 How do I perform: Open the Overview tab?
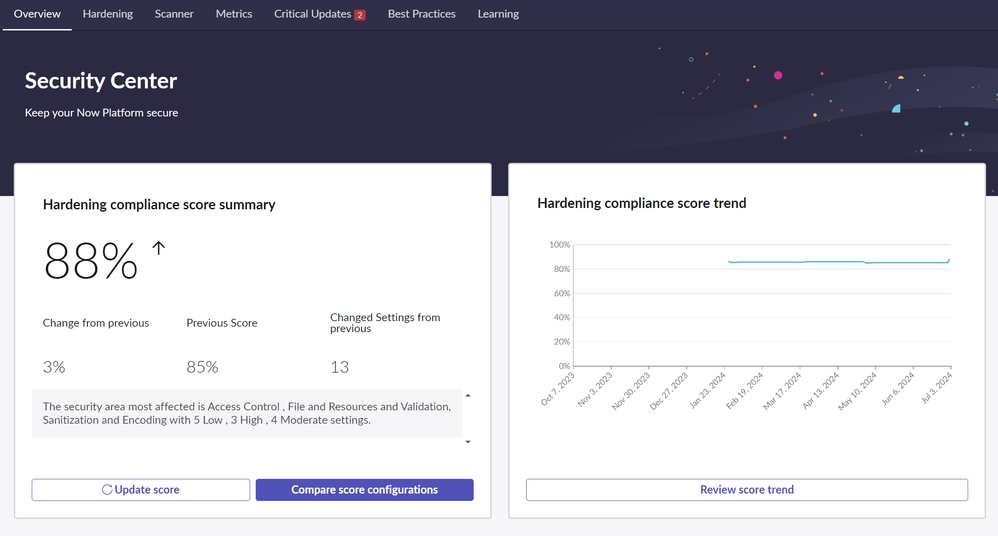coord(37,14)
